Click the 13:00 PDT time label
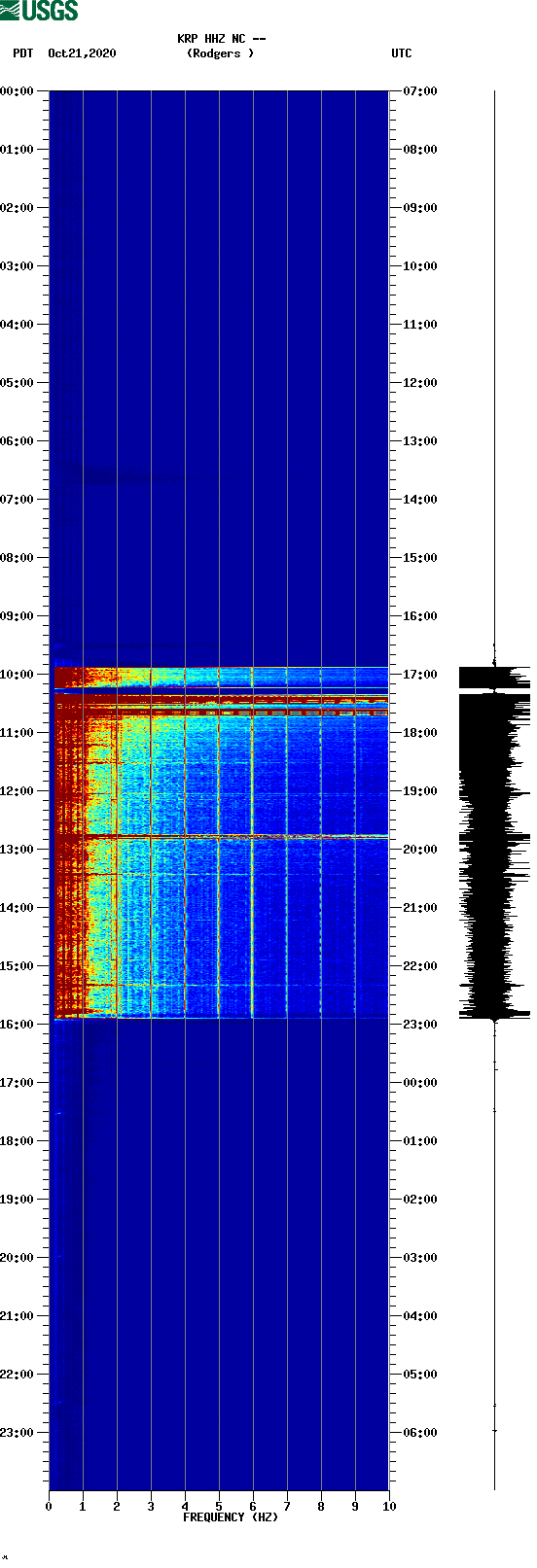537x1568 pixels. (x=18, y=850)
